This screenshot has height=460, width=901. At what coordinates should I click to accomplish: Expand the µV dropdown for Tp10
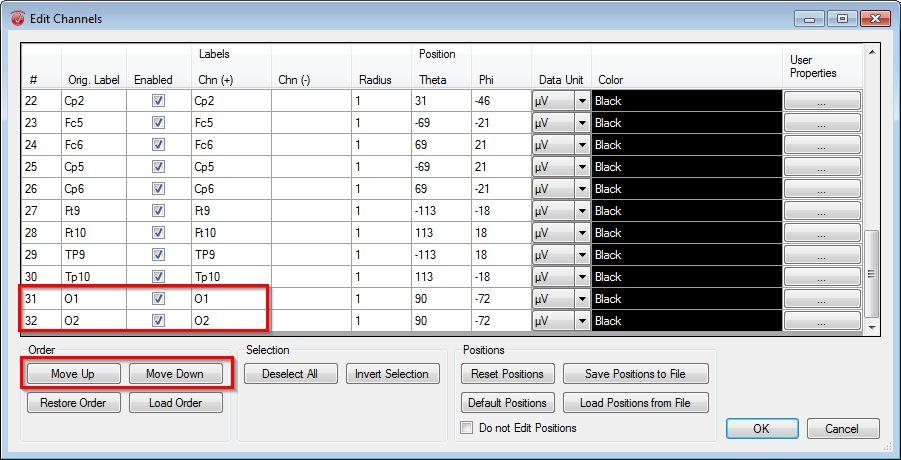582,277
